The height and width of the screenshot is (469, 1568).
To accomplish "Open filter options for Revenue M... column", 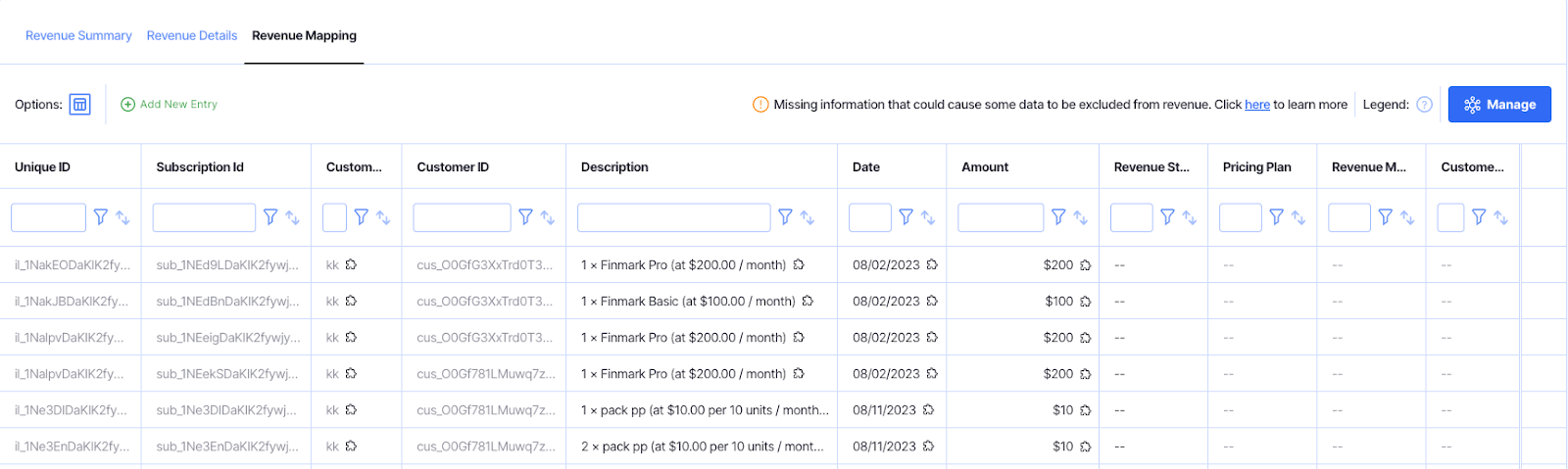I will click(x=1385, y=217).
